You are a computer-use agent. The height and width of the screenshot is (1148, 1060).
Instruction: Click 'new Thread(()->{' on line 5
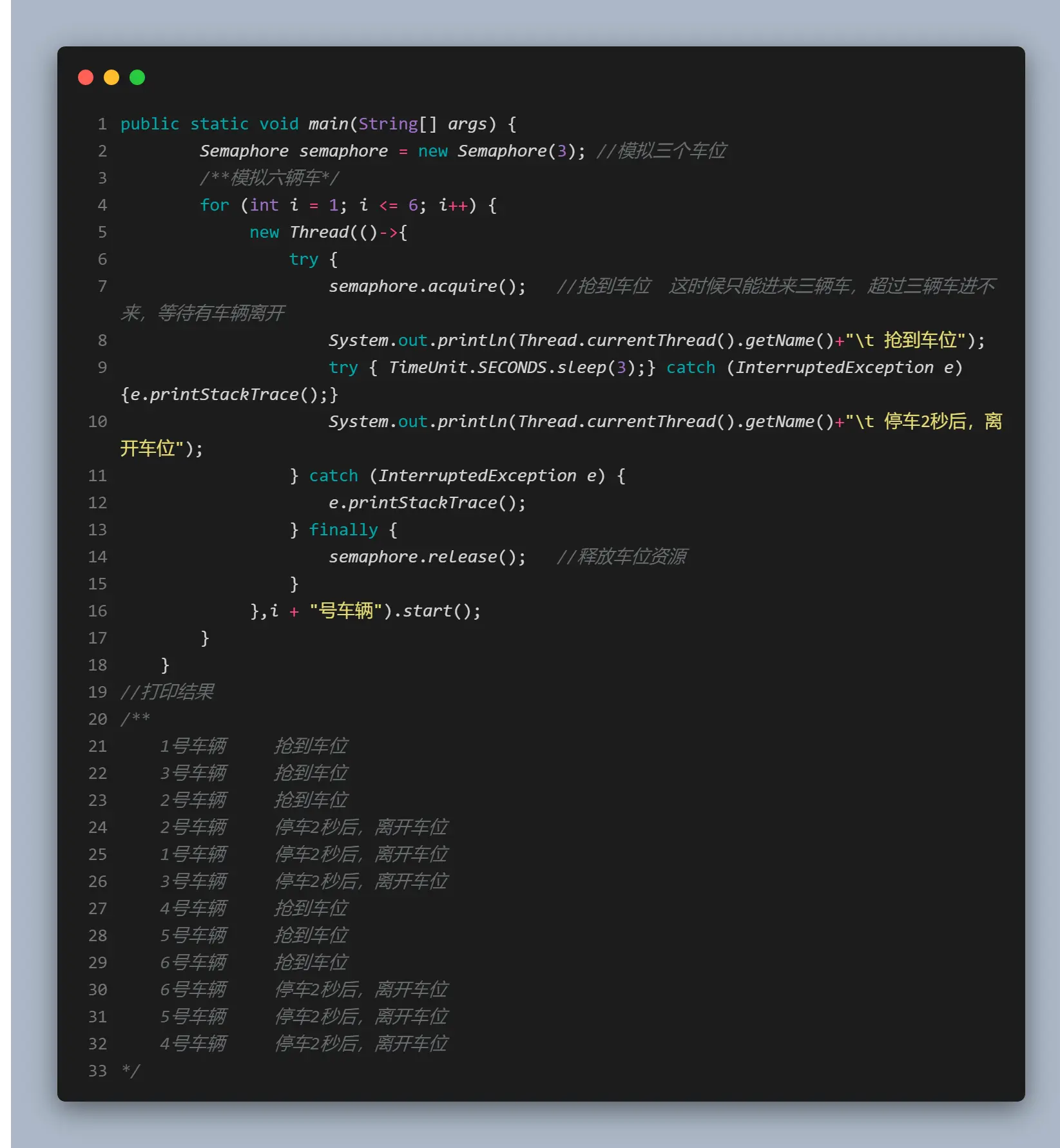point(329,232)
